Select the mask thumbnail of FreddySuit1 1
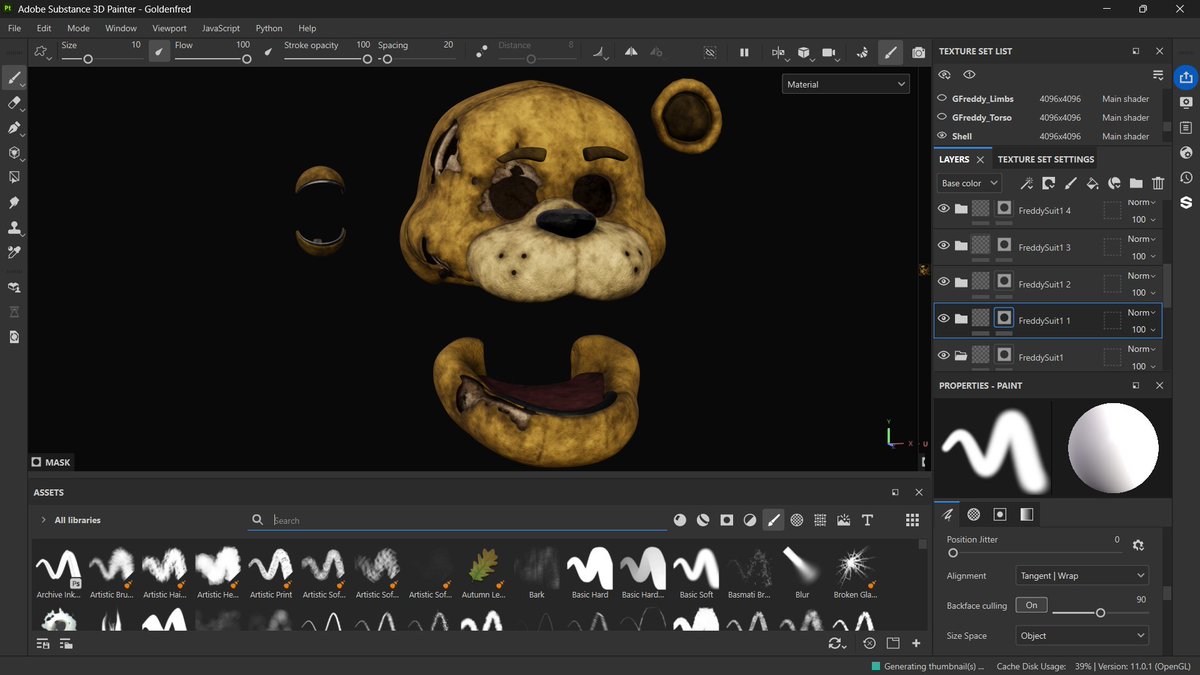 pyautogui.click(x=1004, y=319)
